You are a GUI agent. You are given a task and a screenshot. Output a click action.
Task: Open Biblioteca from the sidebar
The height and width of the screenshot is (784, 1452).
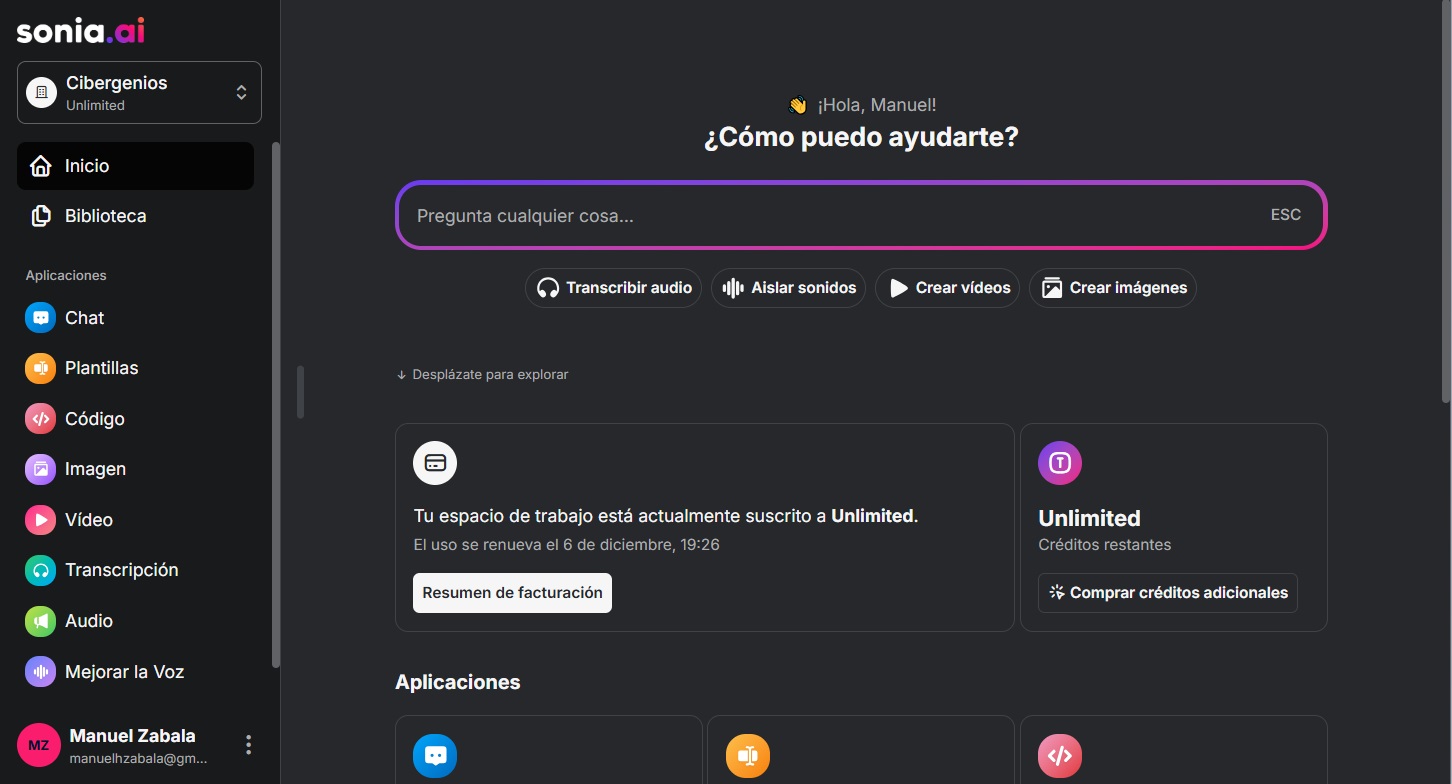coord(135,216)
